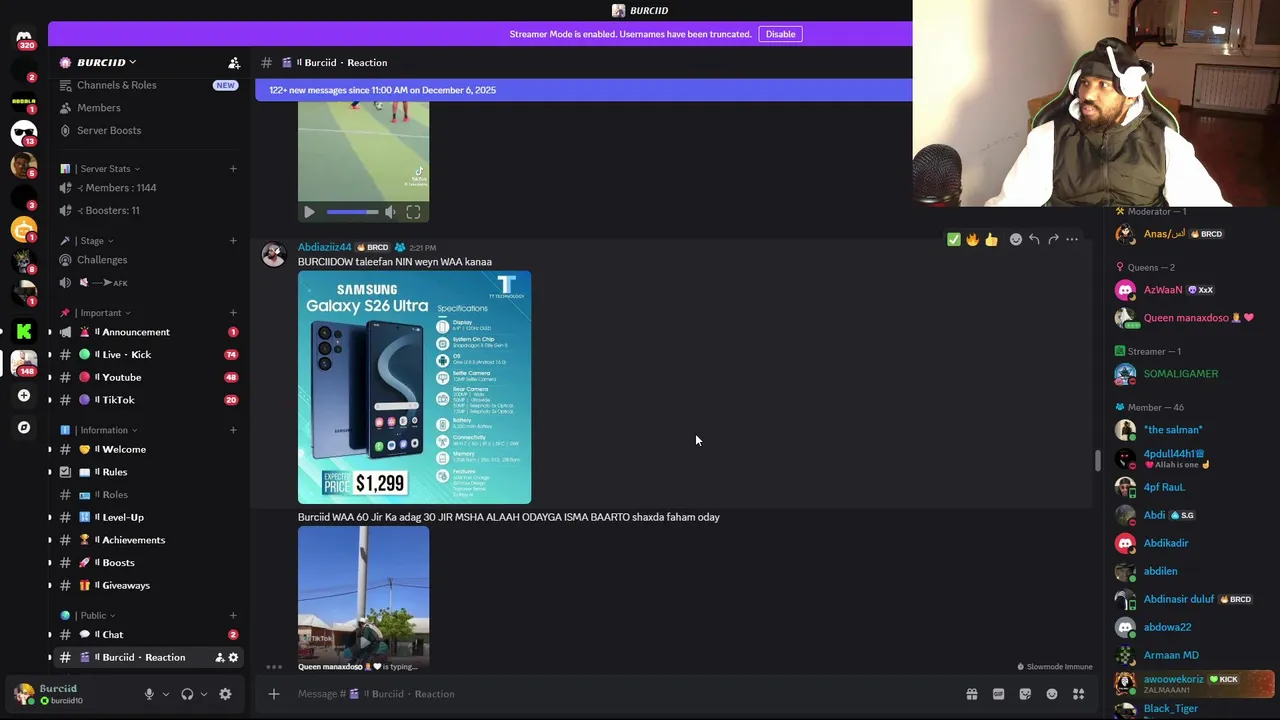Open the Youtube channel
The width and height of the screenshot is (1280, 720).
[148, 377]
